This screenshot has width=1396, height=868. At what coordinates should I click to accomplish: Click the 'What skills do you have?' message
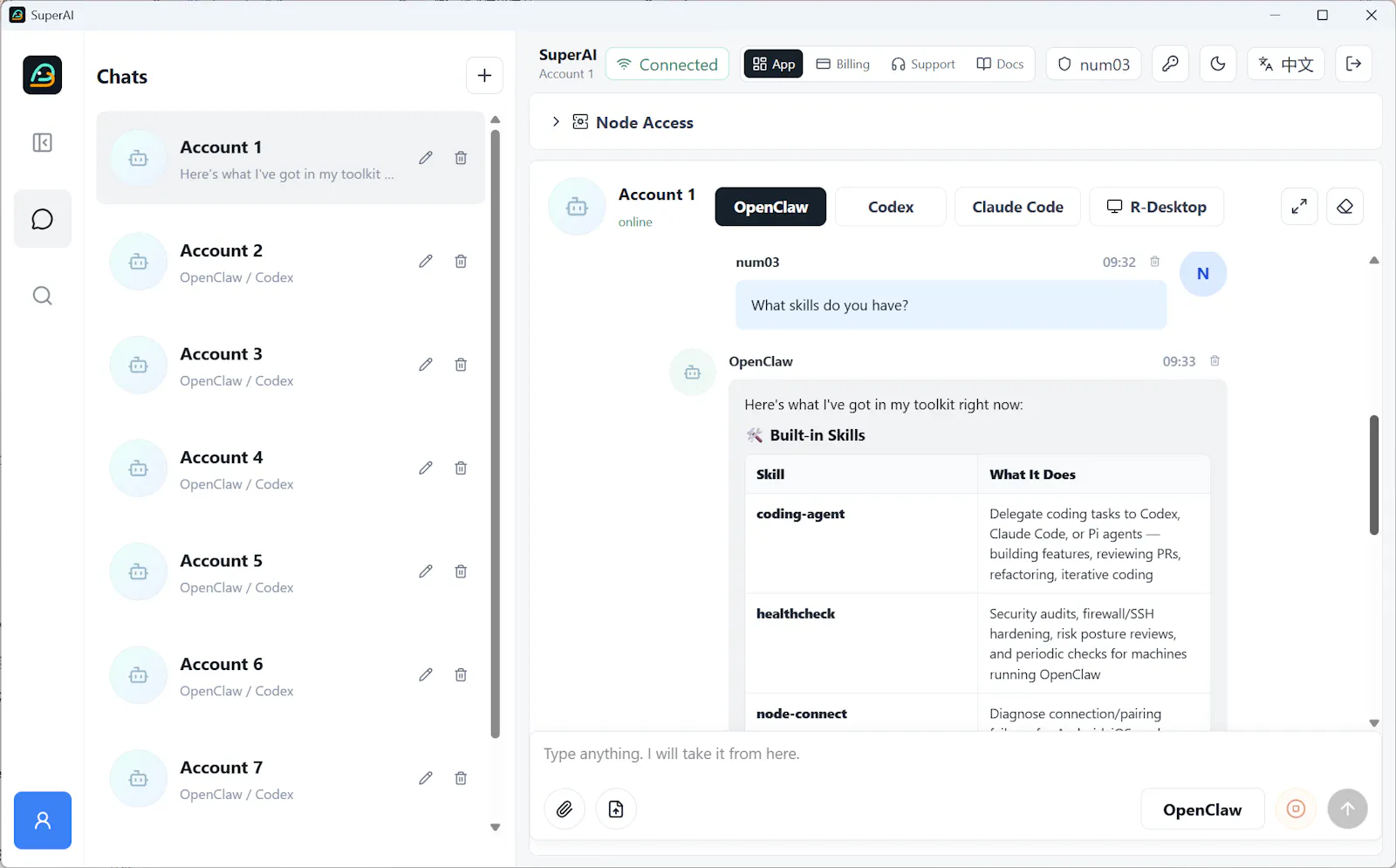pos(951,305)
